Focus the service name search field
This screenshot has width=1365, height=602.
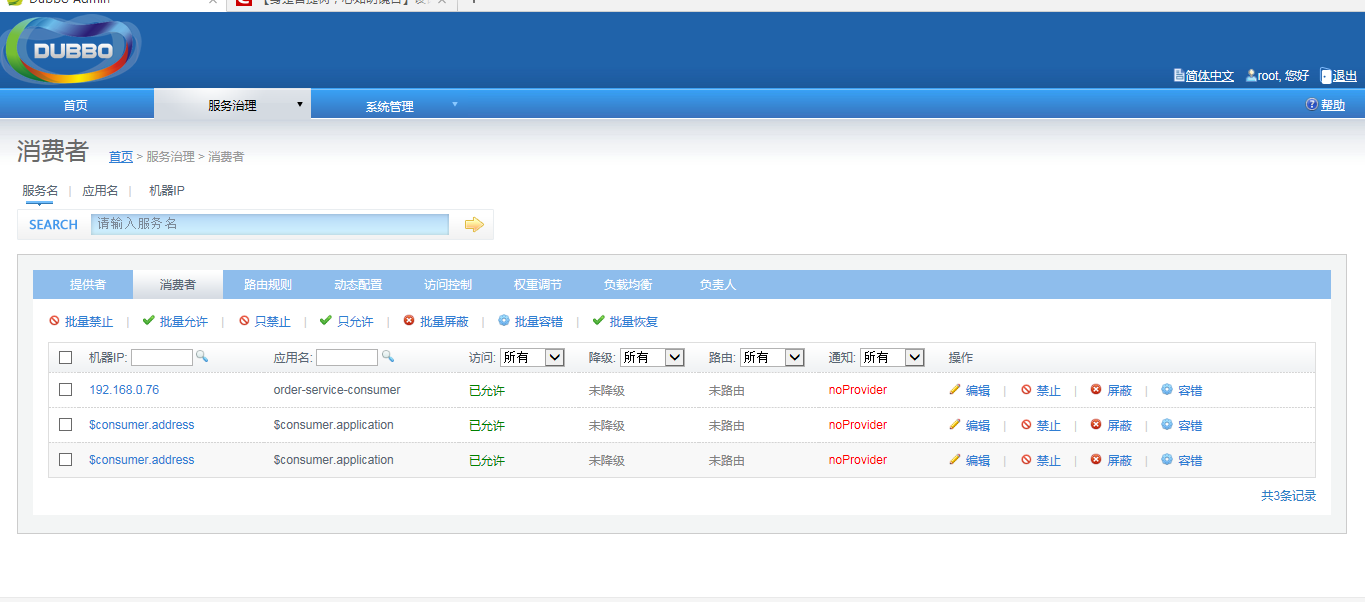click(x=270, y=224)
